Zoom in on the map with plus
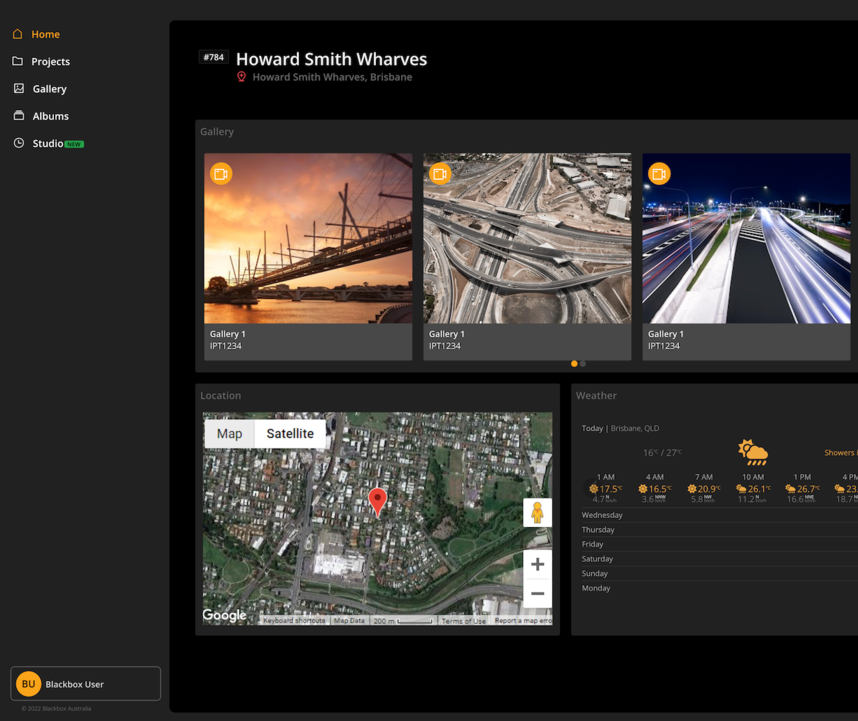The height and width of the screenshot is (721, 858). click(537, 564)
